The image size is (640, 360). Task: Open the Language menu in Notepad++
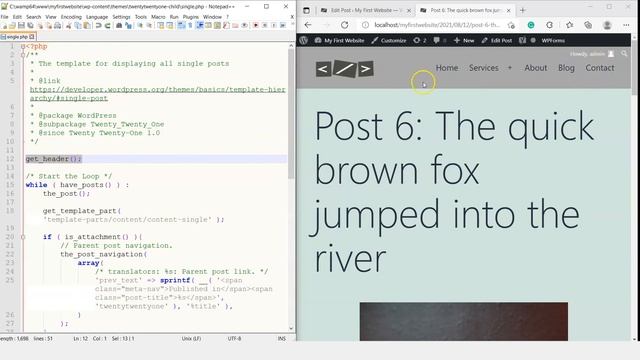97,17
